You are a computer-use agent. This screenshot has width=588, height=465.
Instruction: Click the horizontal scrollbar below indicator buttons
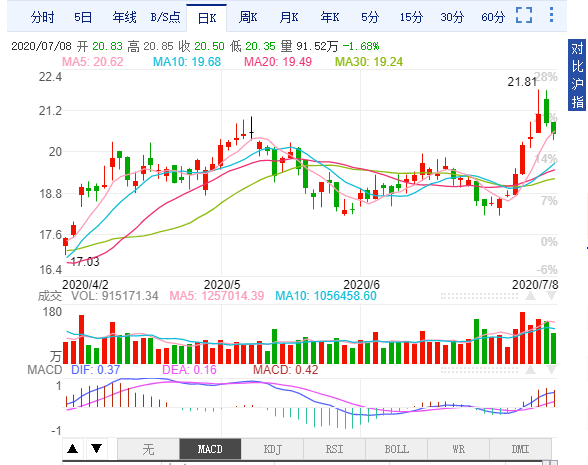[x=310, y=462]
